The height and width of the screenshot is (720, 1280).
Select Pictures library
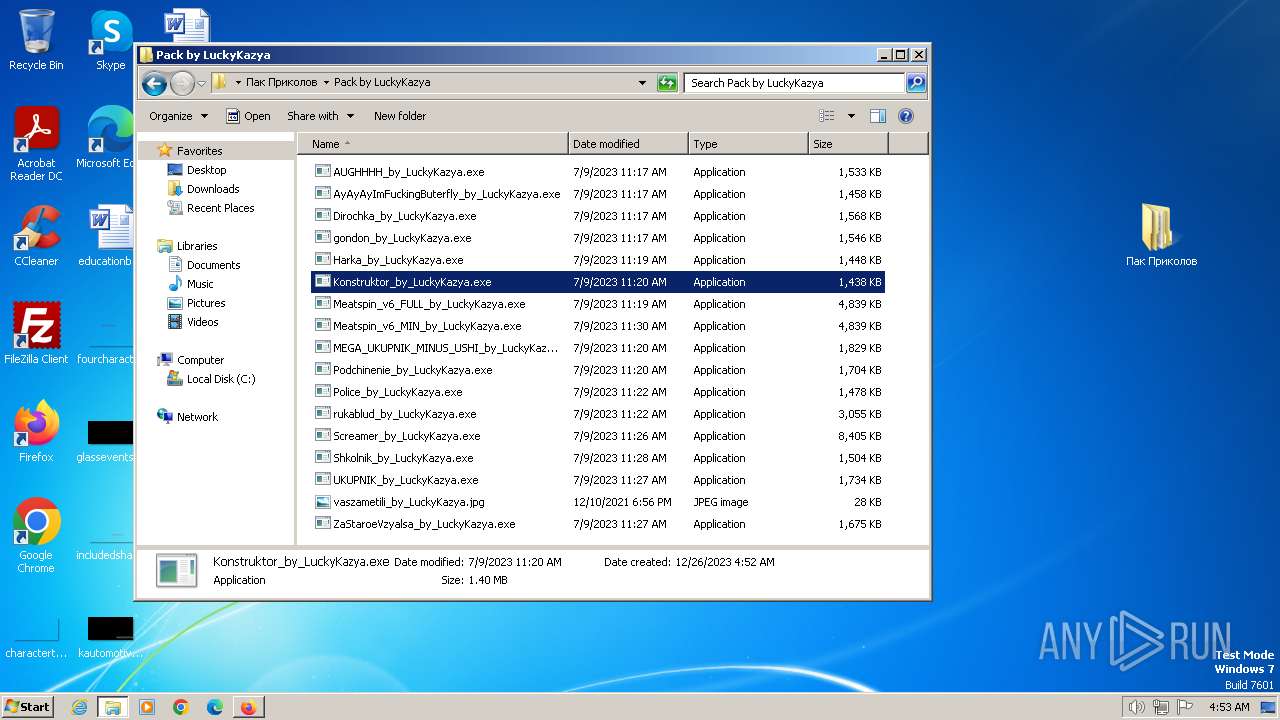pos(206,303)
